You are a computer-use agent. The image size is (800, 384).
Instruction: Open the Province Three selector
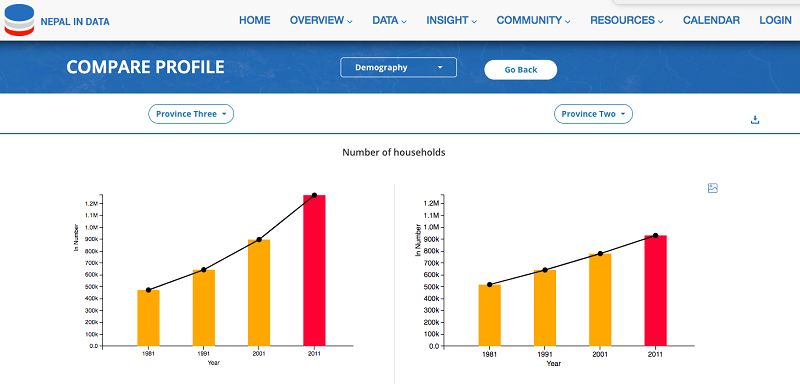click(191, 114)
